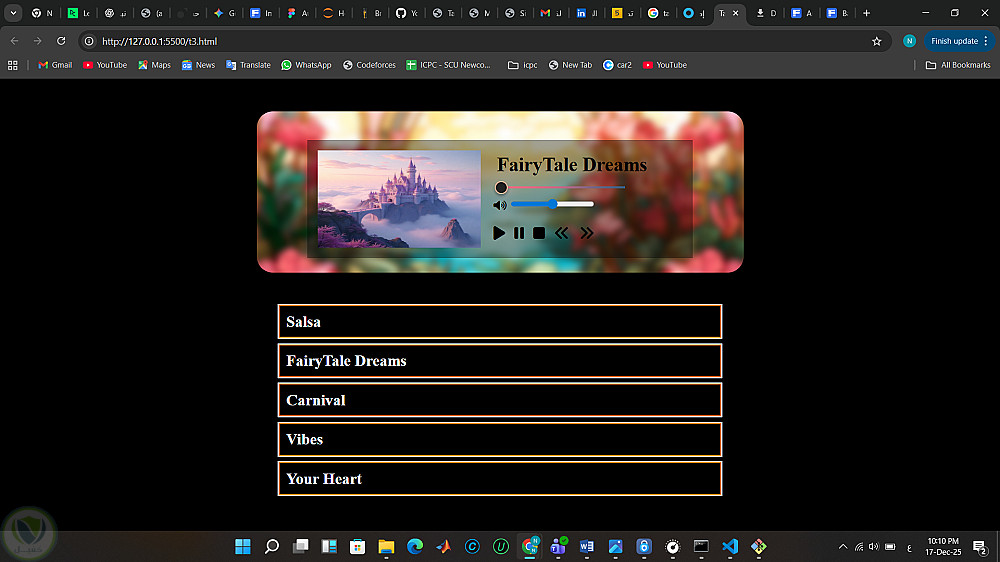Viewport: 1000px width, 562px height.
Task: Open the Codeforces bookmark
Action: click(x=369, y=65)
